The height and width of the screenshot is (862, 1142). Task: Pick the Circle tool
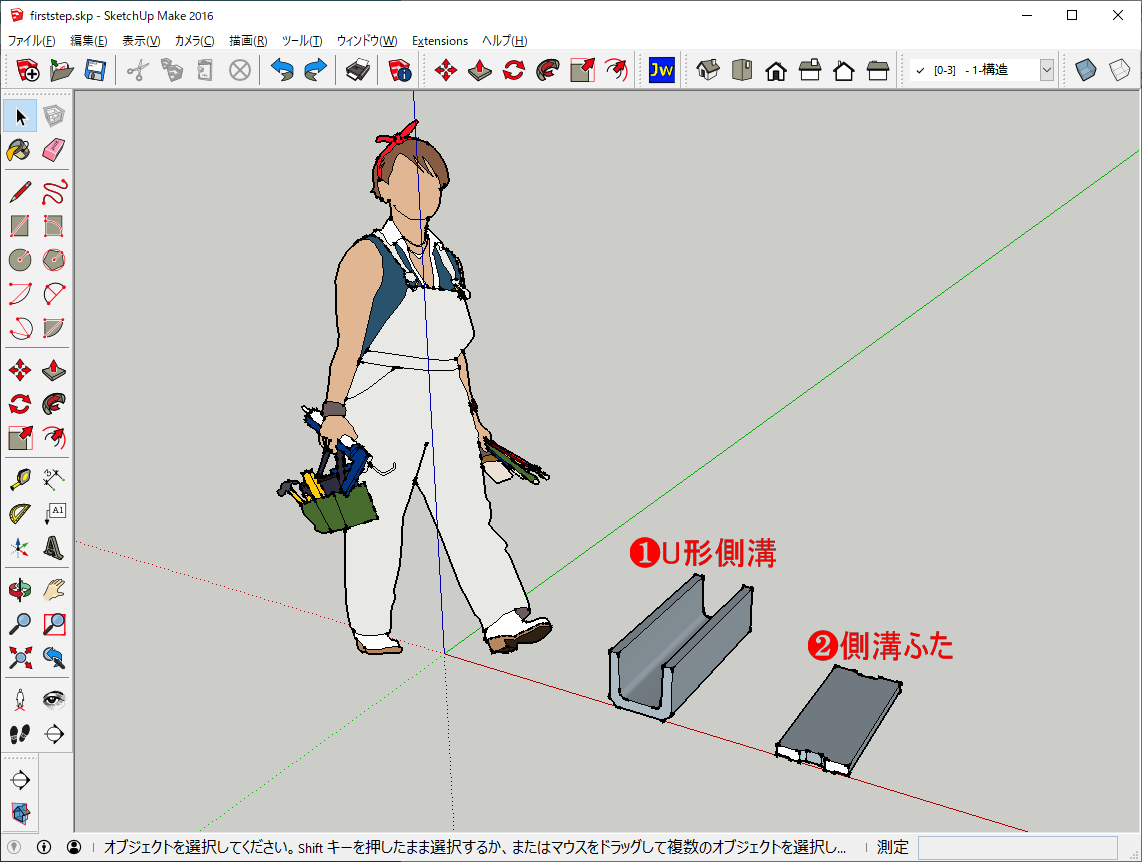[x=20, y=260]
